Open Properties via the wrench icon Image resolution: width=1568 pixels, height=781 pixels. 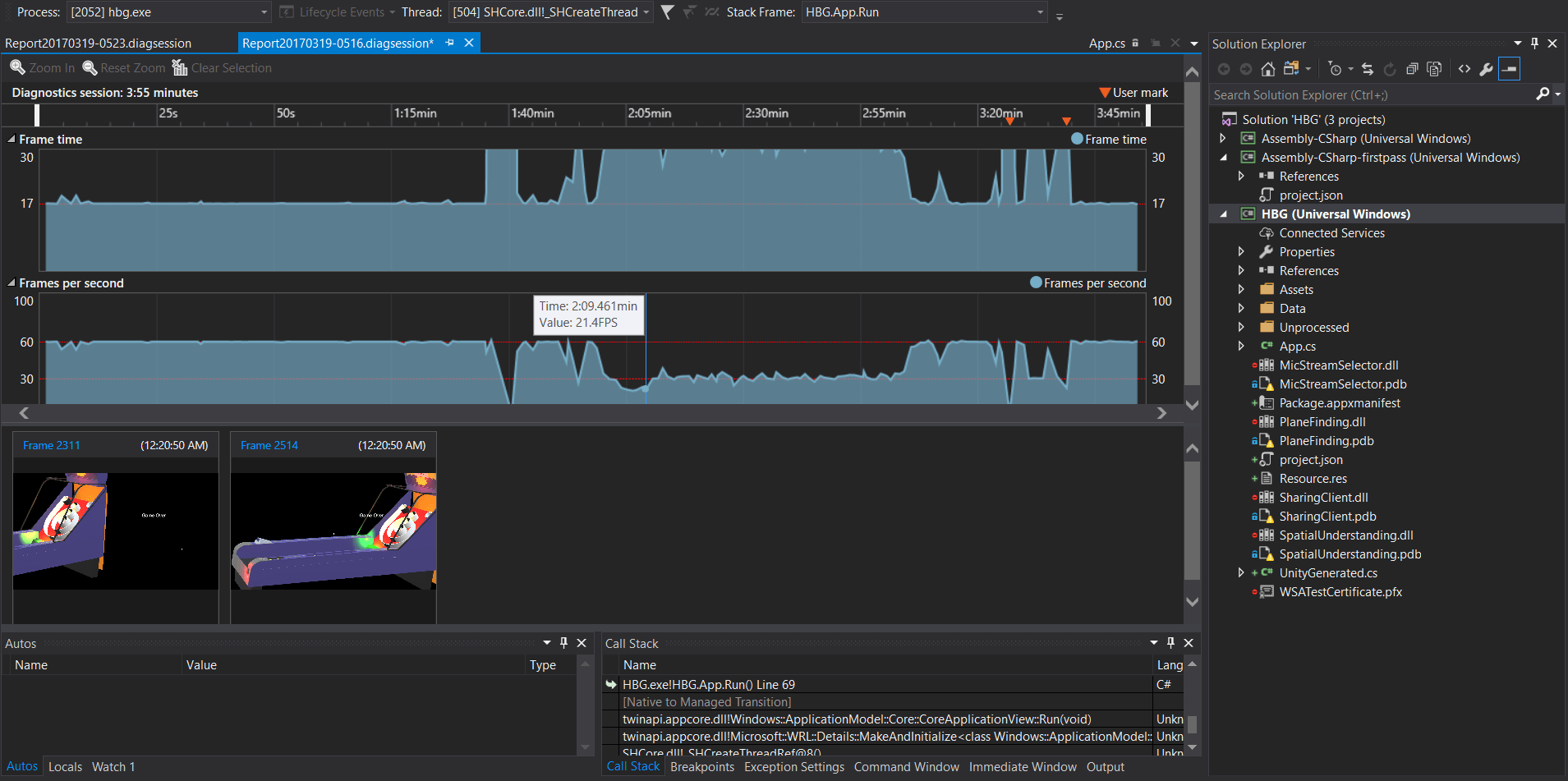point(1487,69)
